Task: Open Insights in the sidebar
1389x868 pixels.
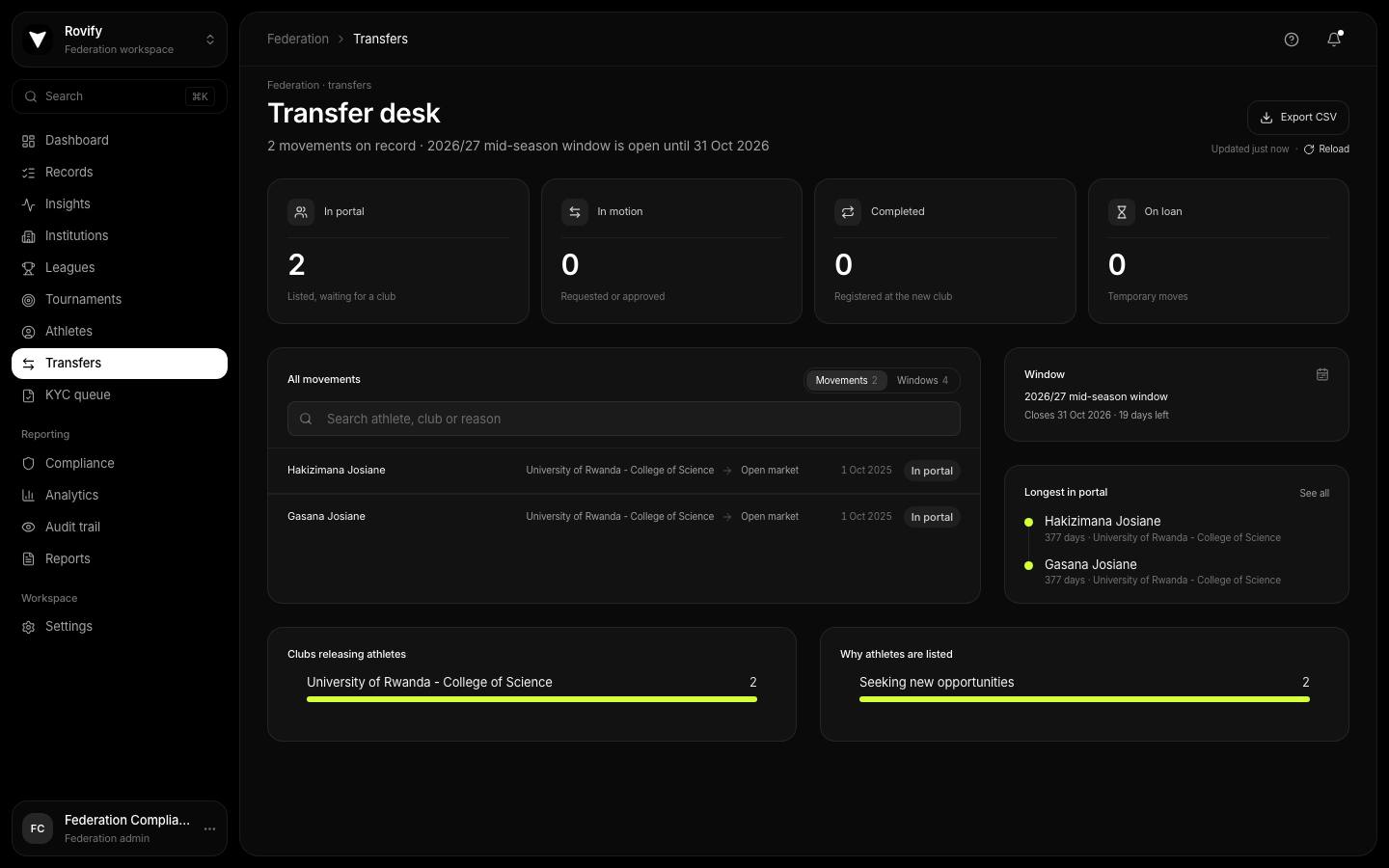Action: (120, 204)
